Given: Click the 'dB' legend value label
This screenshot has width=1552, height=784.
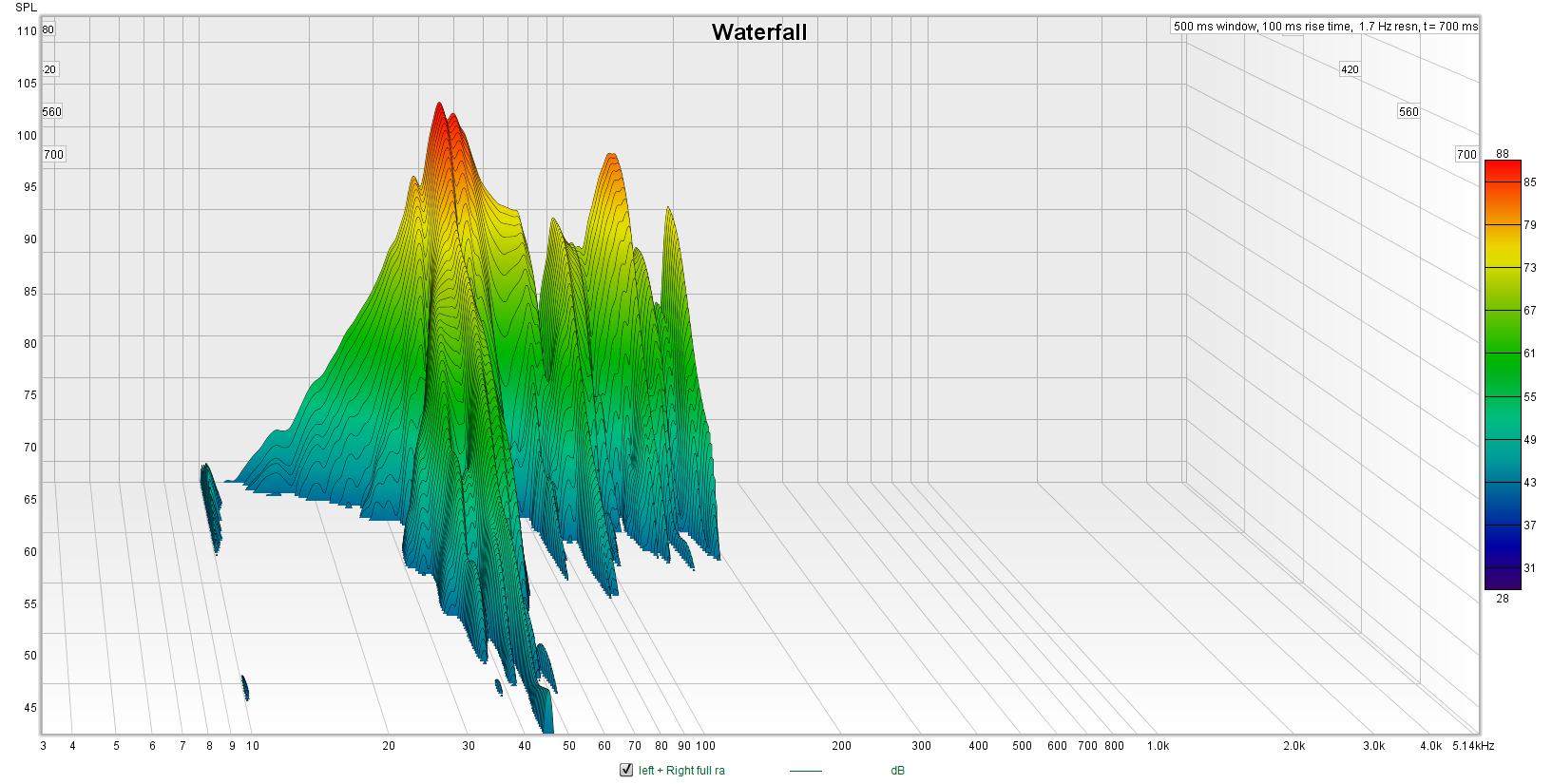Looking at the screenshot, I should [x=897, y=771].
